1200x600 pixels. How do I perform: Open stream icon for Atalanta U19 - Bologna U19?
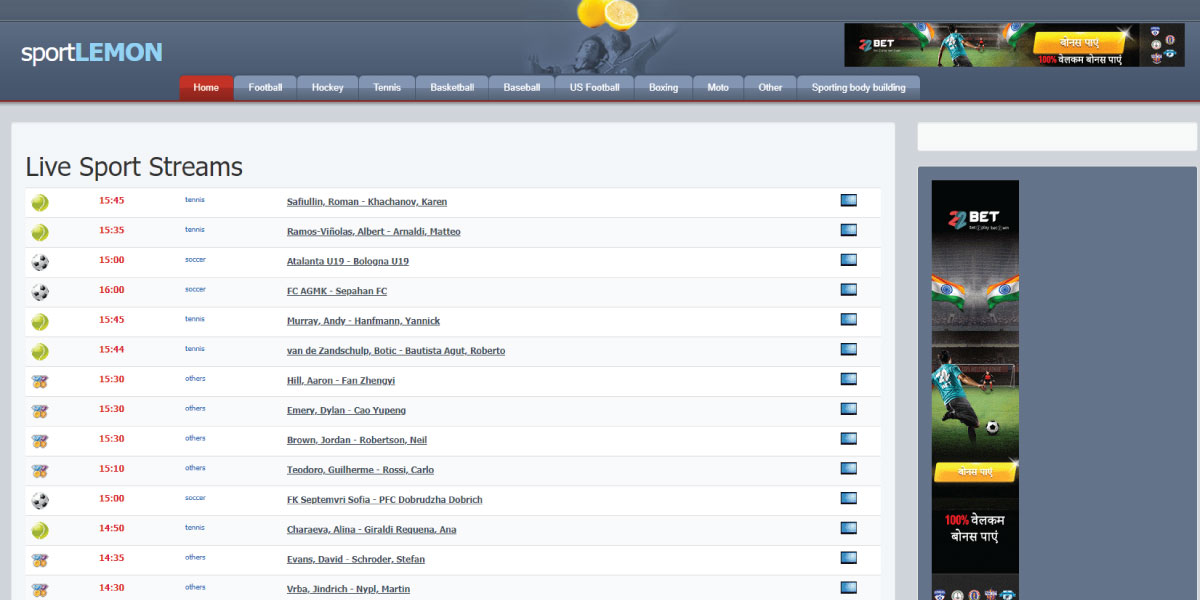point(848,260)
